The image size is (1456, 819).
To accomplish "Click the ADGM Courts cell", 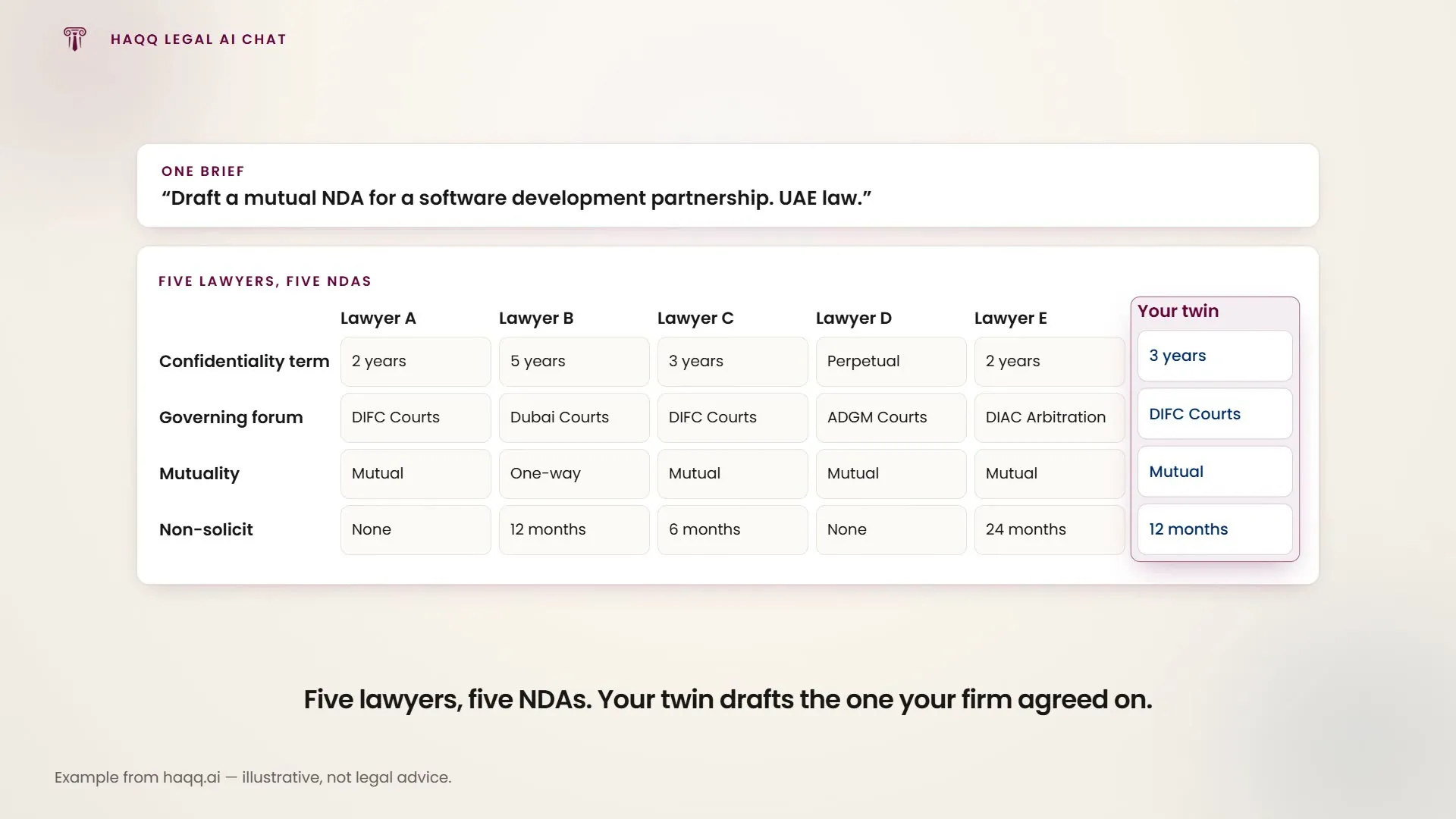I will click(x=891, y=418).
